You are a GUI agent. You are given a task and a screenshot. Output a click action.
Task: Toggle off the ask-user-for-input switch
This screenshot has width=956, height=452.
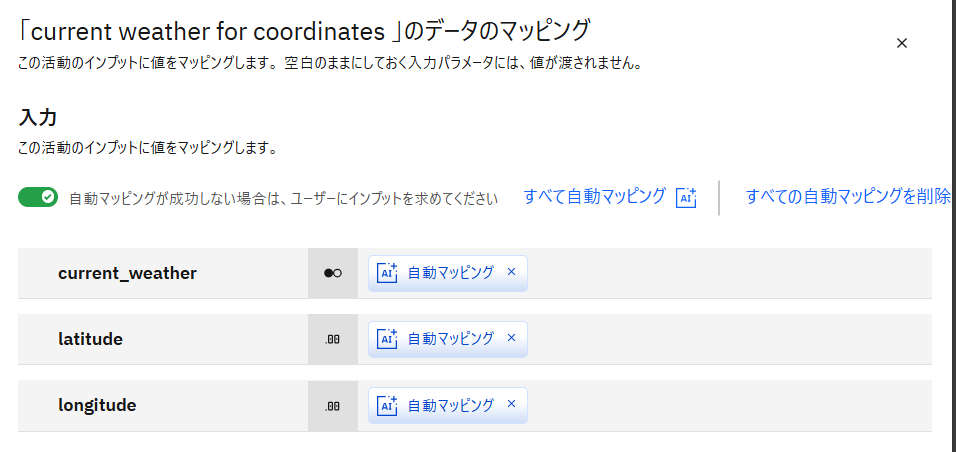pos(39,197)
